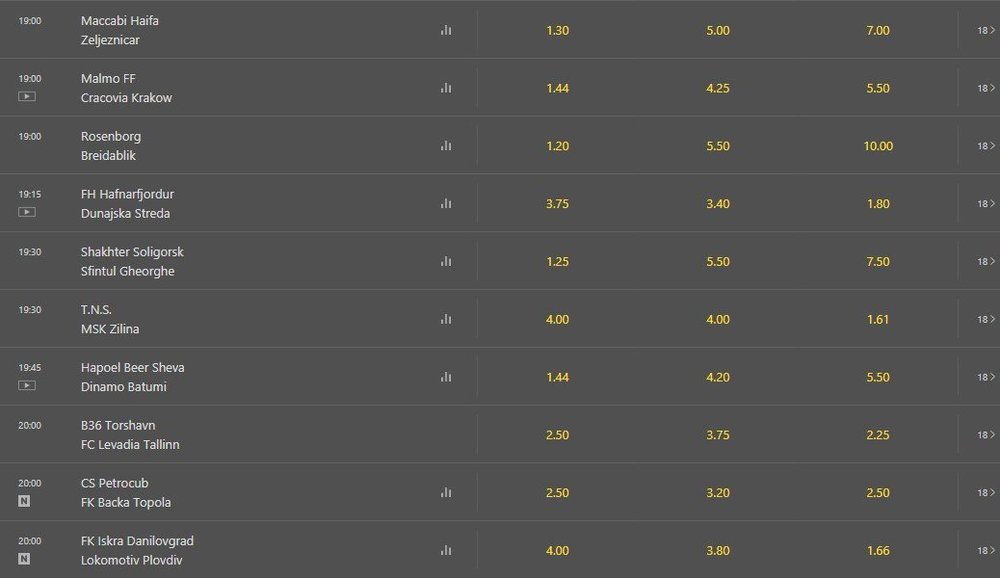Select away odds 1.61 for MSK Zilina
This screenshot has width=1000, height=578.
pos(878,320)
